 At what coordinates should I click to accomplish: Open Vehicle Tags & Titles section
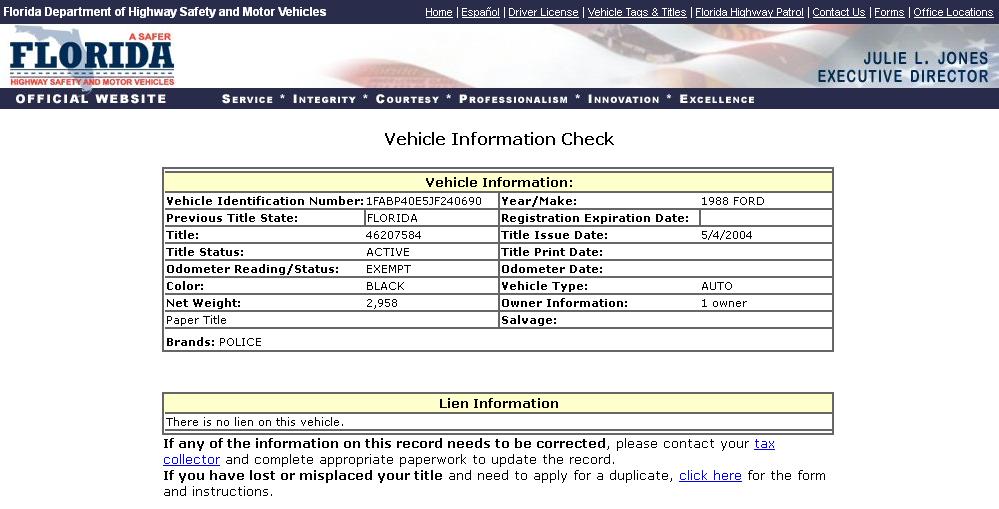coord(637,12)
